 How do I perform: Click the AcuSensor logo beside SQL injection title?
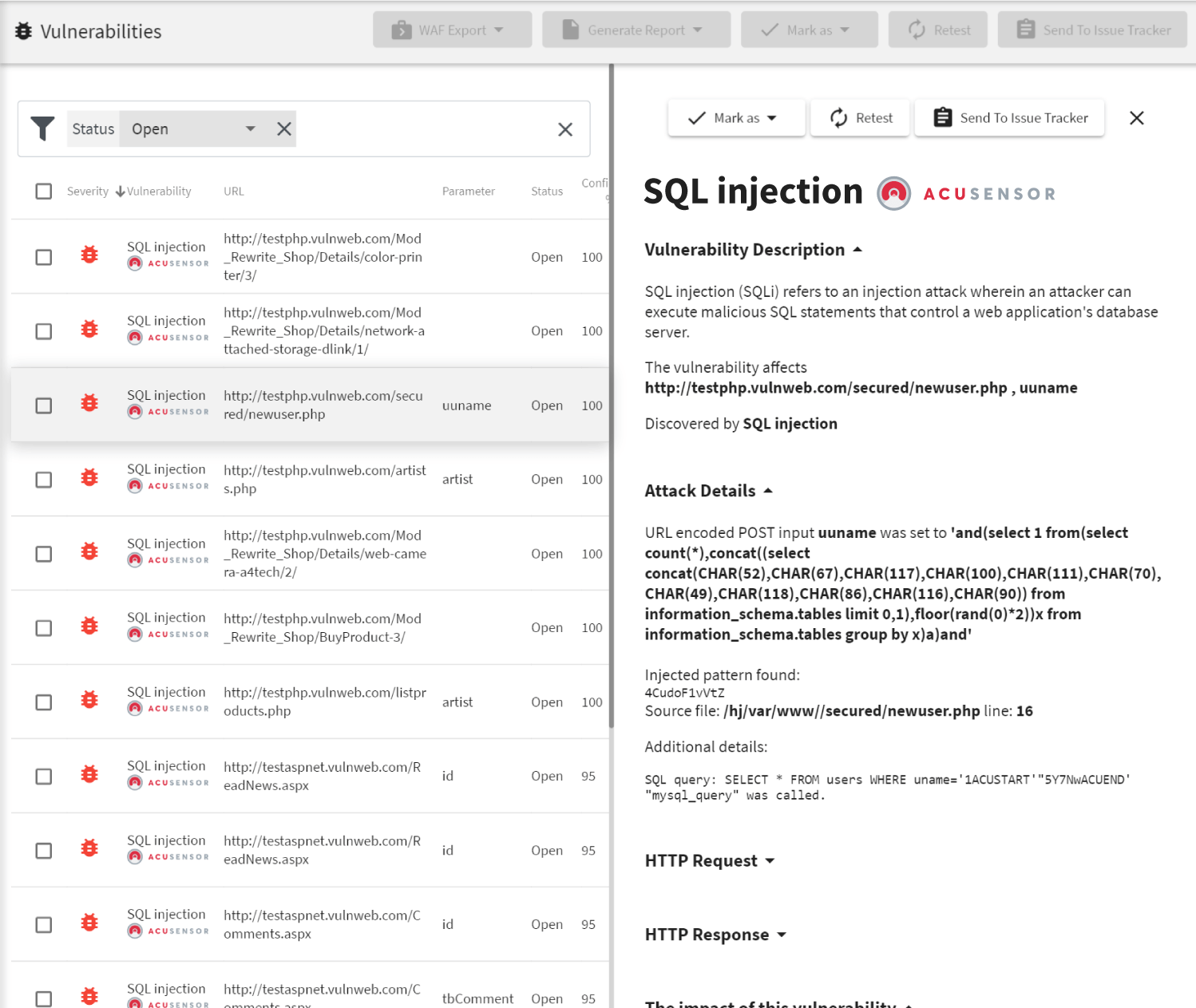893,193
